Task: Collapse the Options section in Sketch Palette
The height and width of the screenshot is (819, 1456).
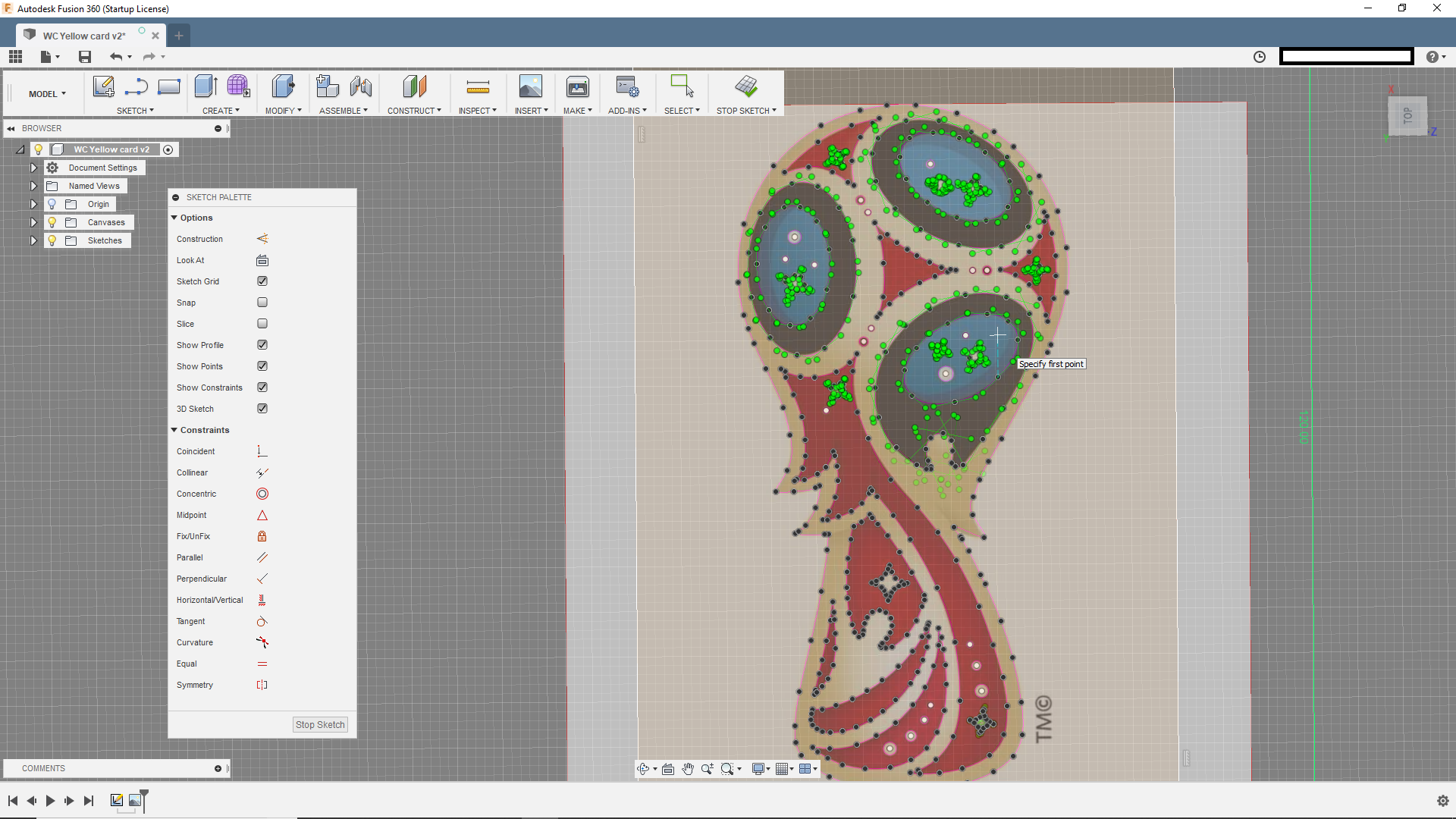Action: coord(174,218)
